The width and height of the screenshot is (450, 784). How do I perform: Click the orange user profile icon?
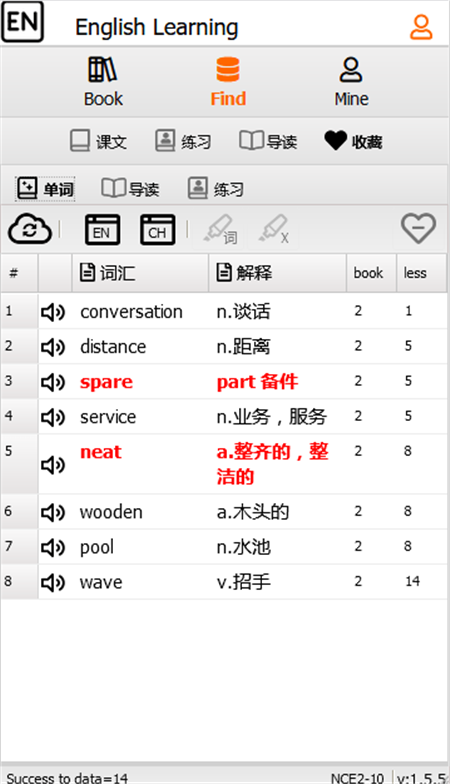click(421, 27)
